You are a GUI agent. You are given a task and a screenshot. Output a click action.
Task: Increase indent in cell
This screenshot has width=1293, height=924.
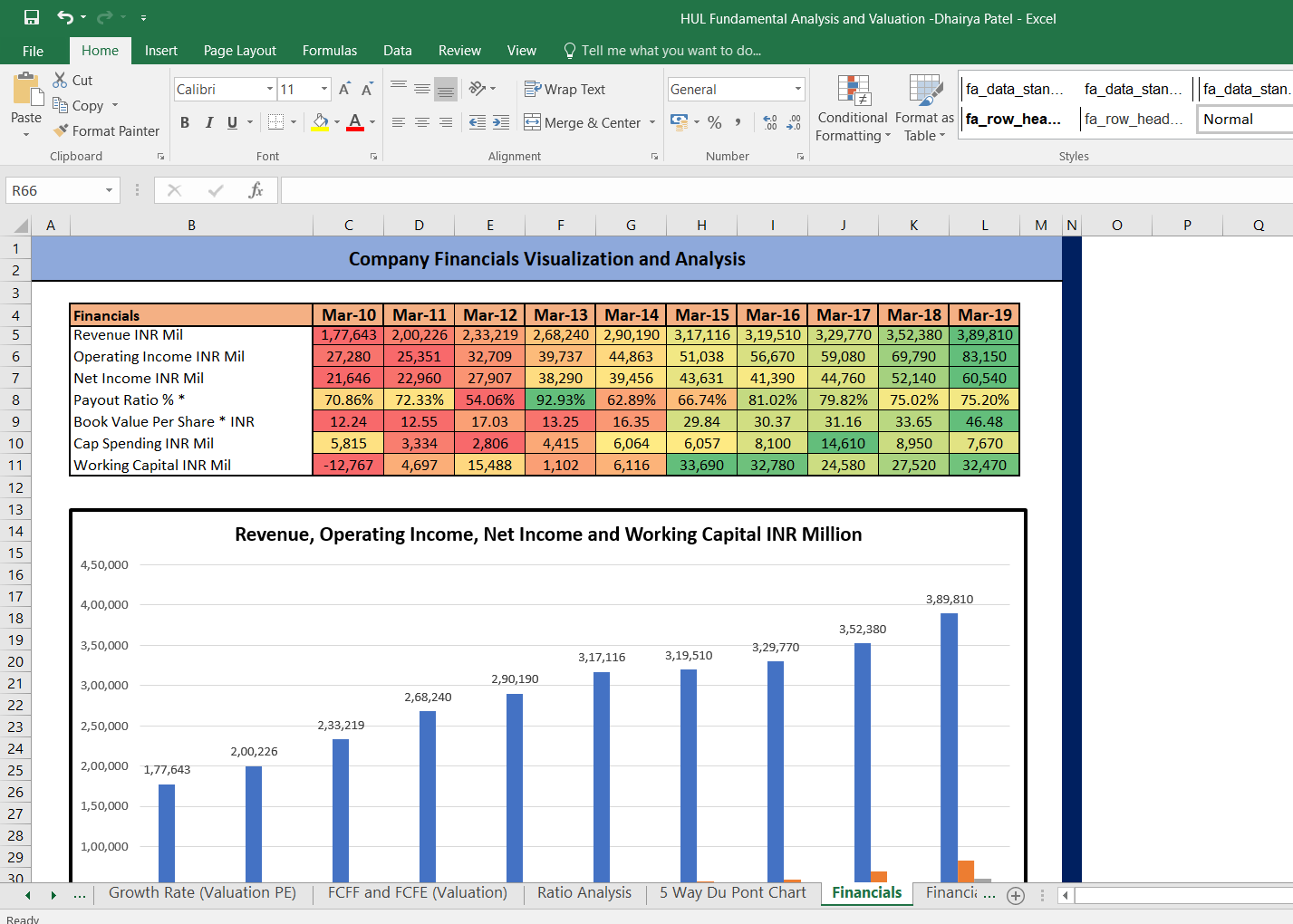(501, 122)
